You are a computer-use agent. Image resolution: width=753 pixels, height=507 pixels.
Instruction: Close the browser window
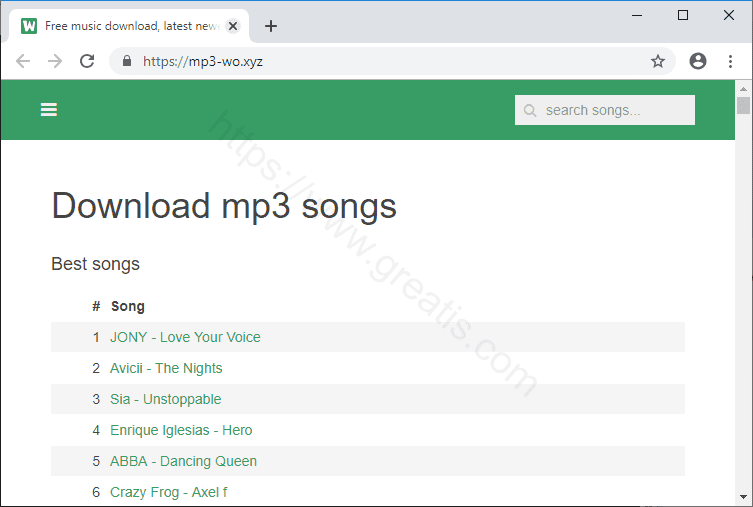point(729,15)
